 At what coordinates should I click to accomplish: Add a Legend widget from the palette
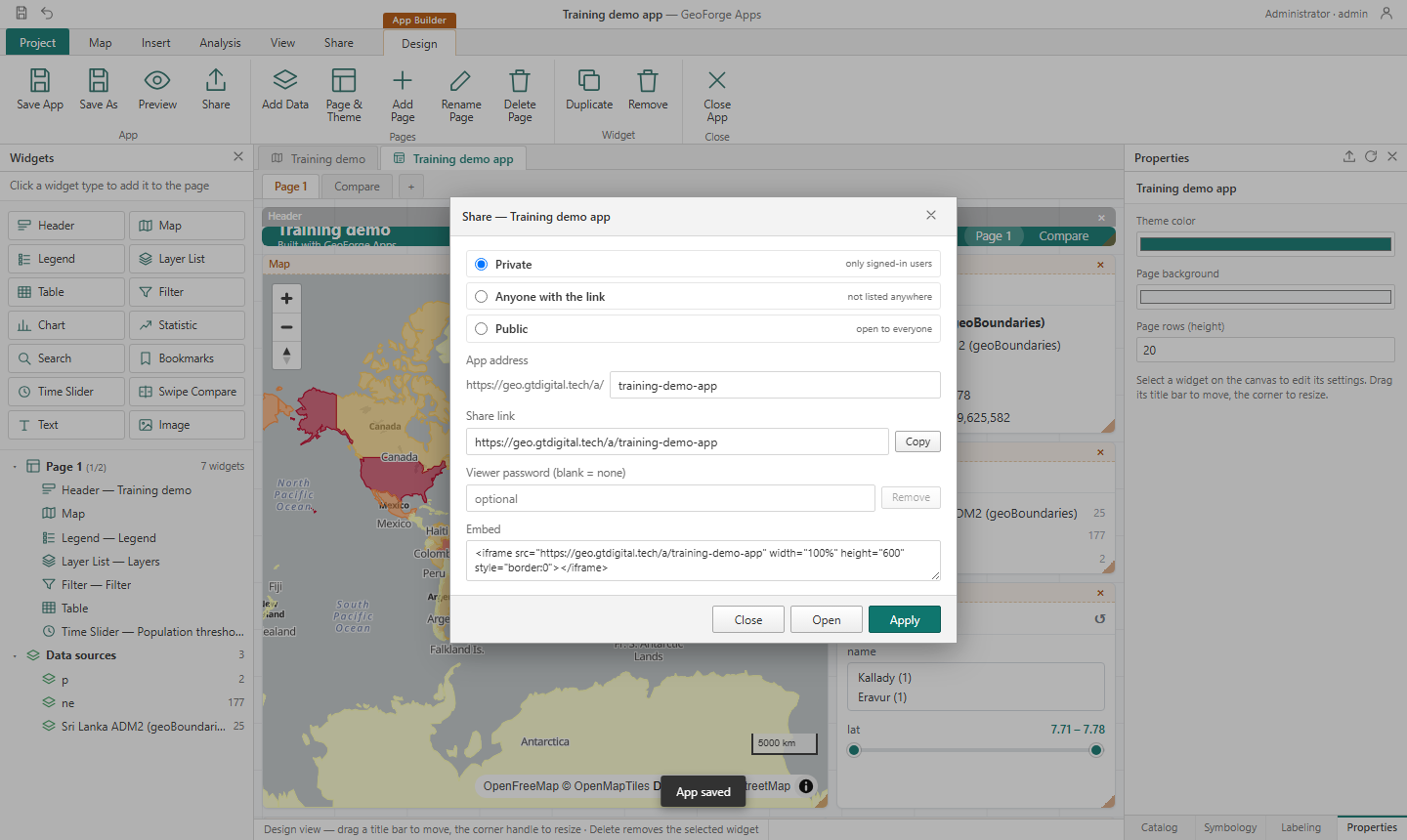tap(67, 259)
